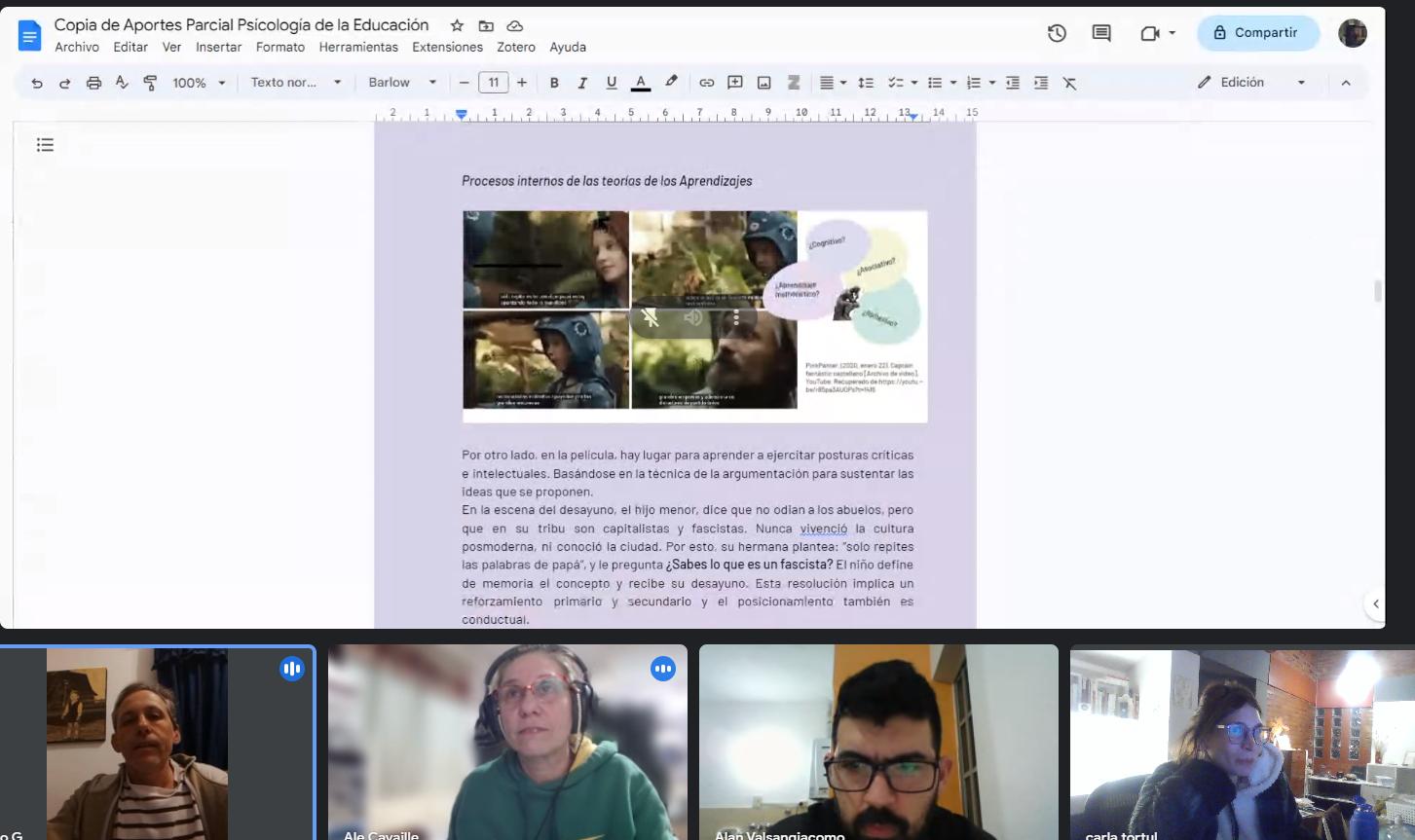The height and width of the screenshot is (840, 1415).
Task: Start a video call with camera icon
Action: coord(1150,33)
